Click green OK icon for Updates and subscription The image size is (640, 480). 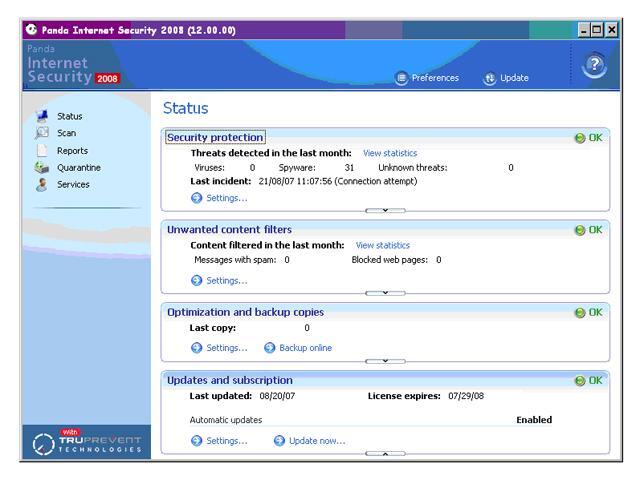[x=580, y=381]
